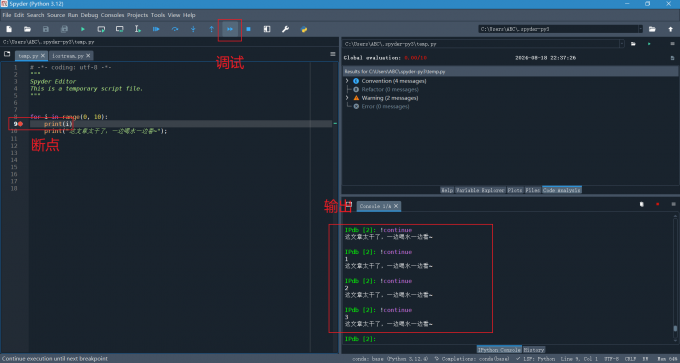Screen dimensions: 680x363
Task: Start debugging file toolbar icon
Action: pyautogui.click(x=156, y=29)
